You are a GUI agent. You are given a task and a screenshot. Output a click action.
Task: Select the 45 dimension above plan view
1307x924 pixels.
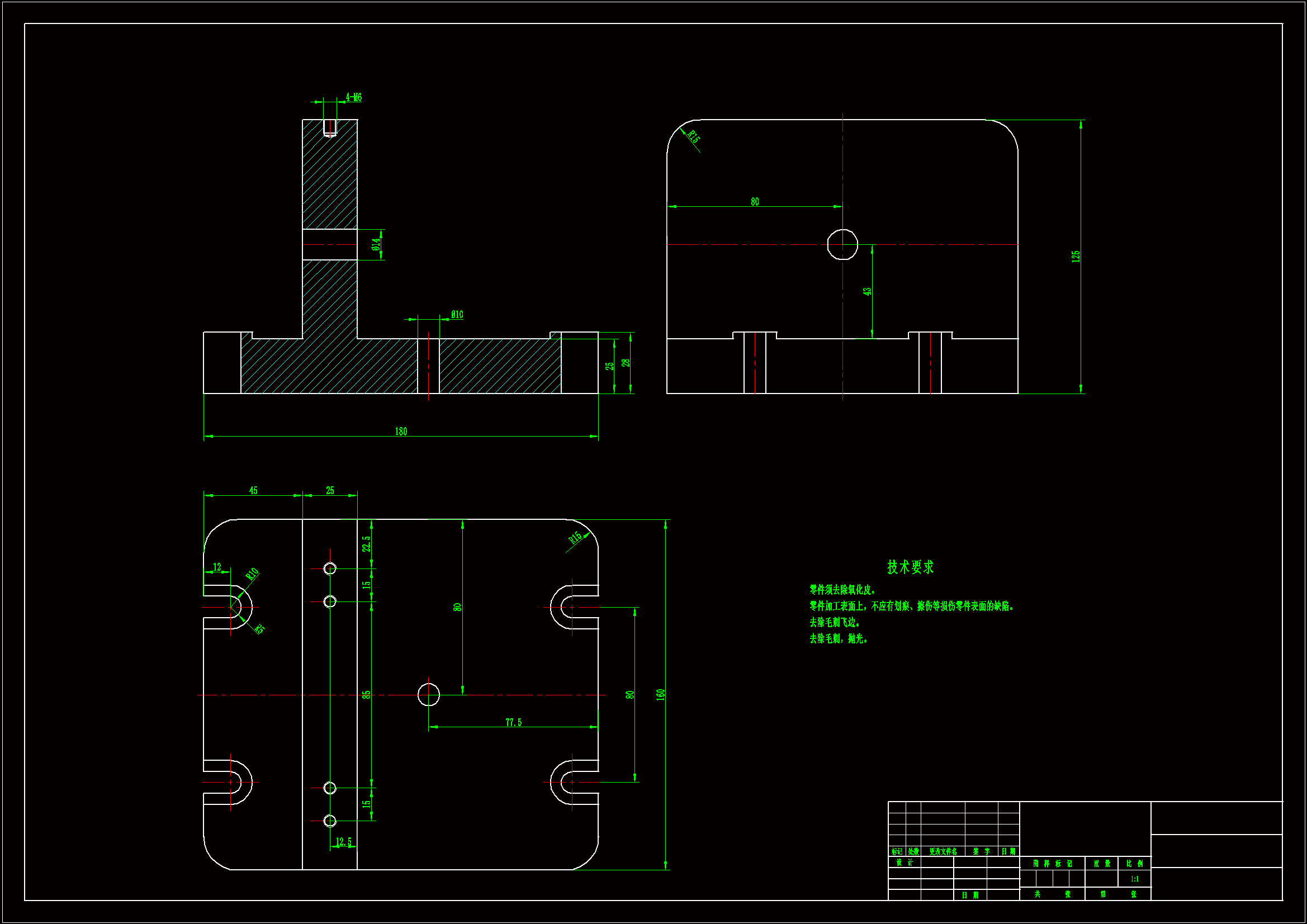pos(253,490)
